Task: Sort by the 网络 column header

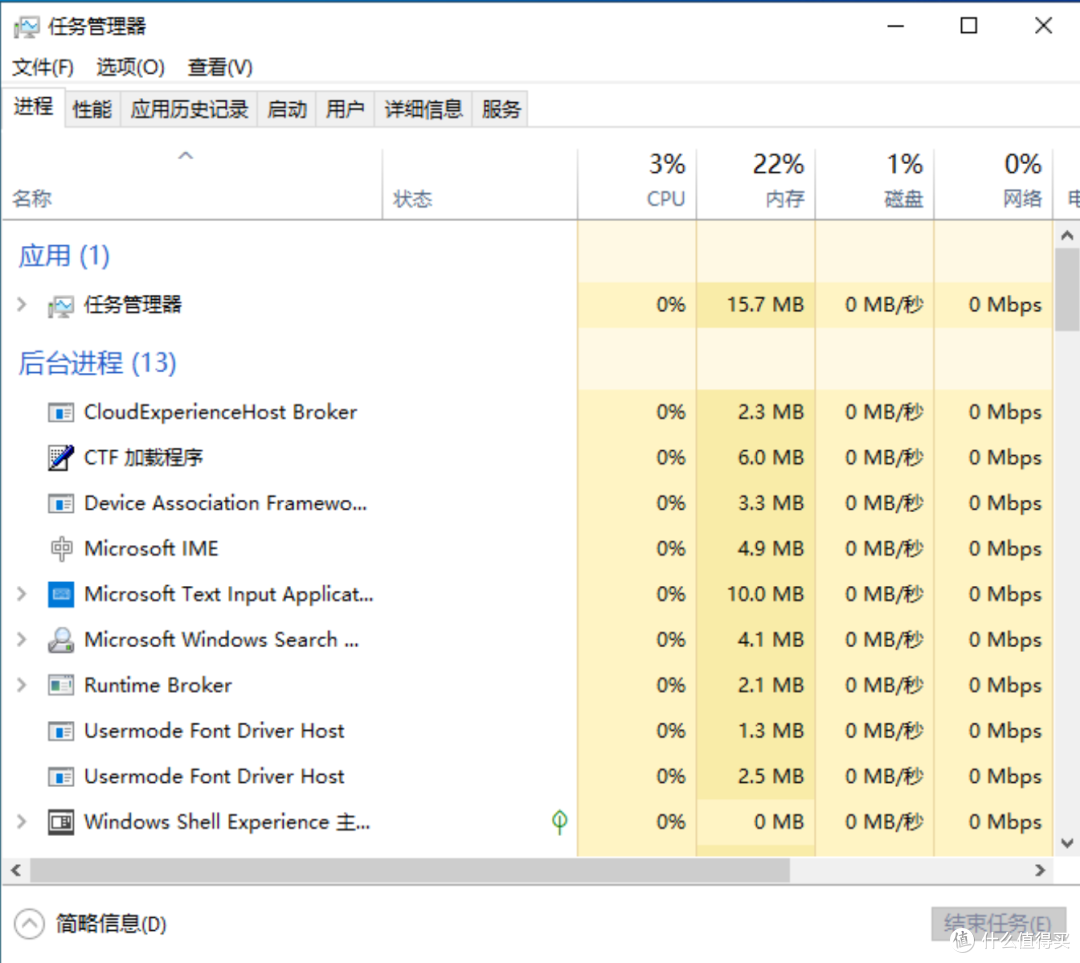Action: pos(993,184)
